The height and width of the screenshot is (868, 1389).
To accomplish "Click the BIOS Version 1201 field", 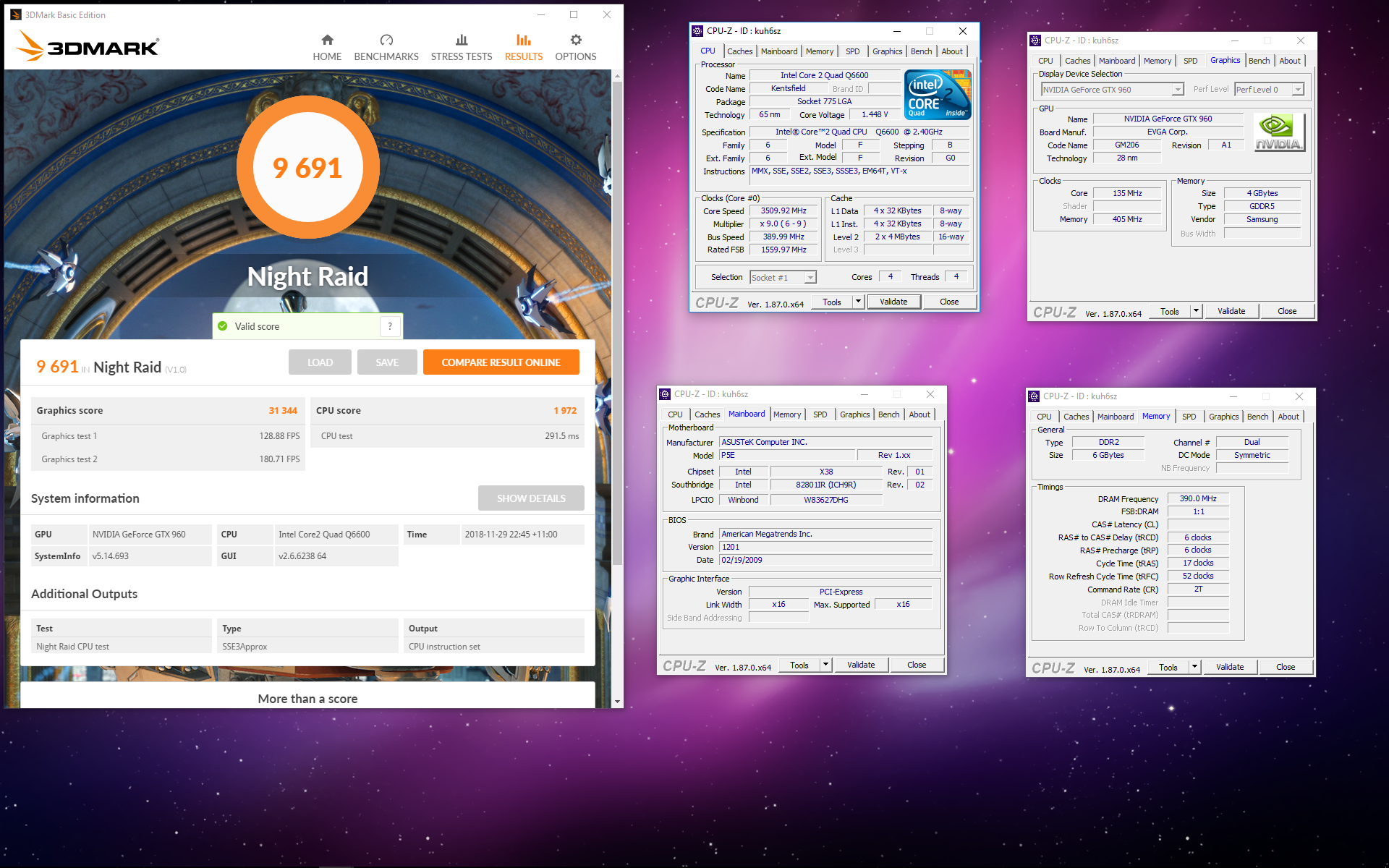I will point(826,547).
